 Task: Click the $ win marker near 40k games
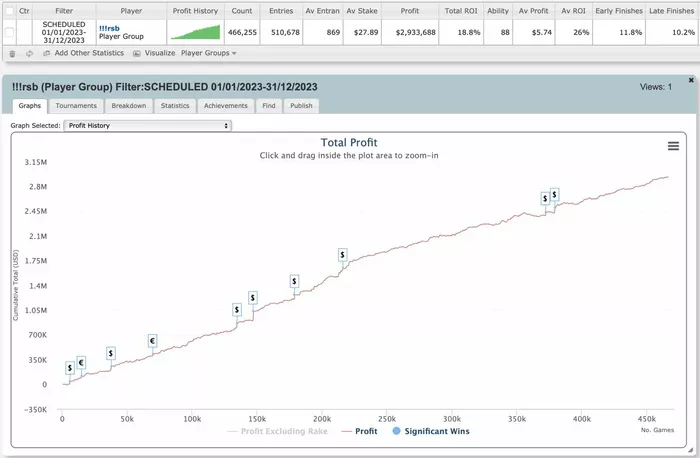point(111,354)
